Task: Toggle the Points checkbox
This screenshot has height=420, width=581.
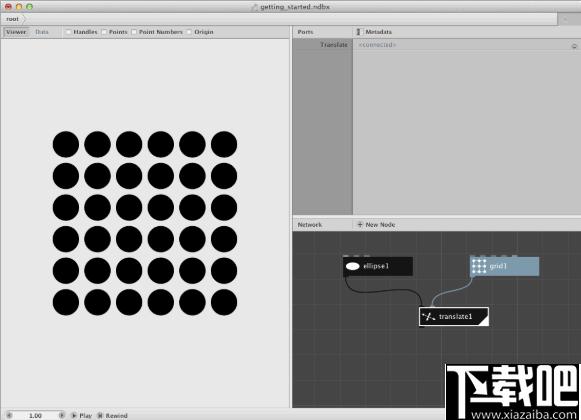Action: [104, 32]
